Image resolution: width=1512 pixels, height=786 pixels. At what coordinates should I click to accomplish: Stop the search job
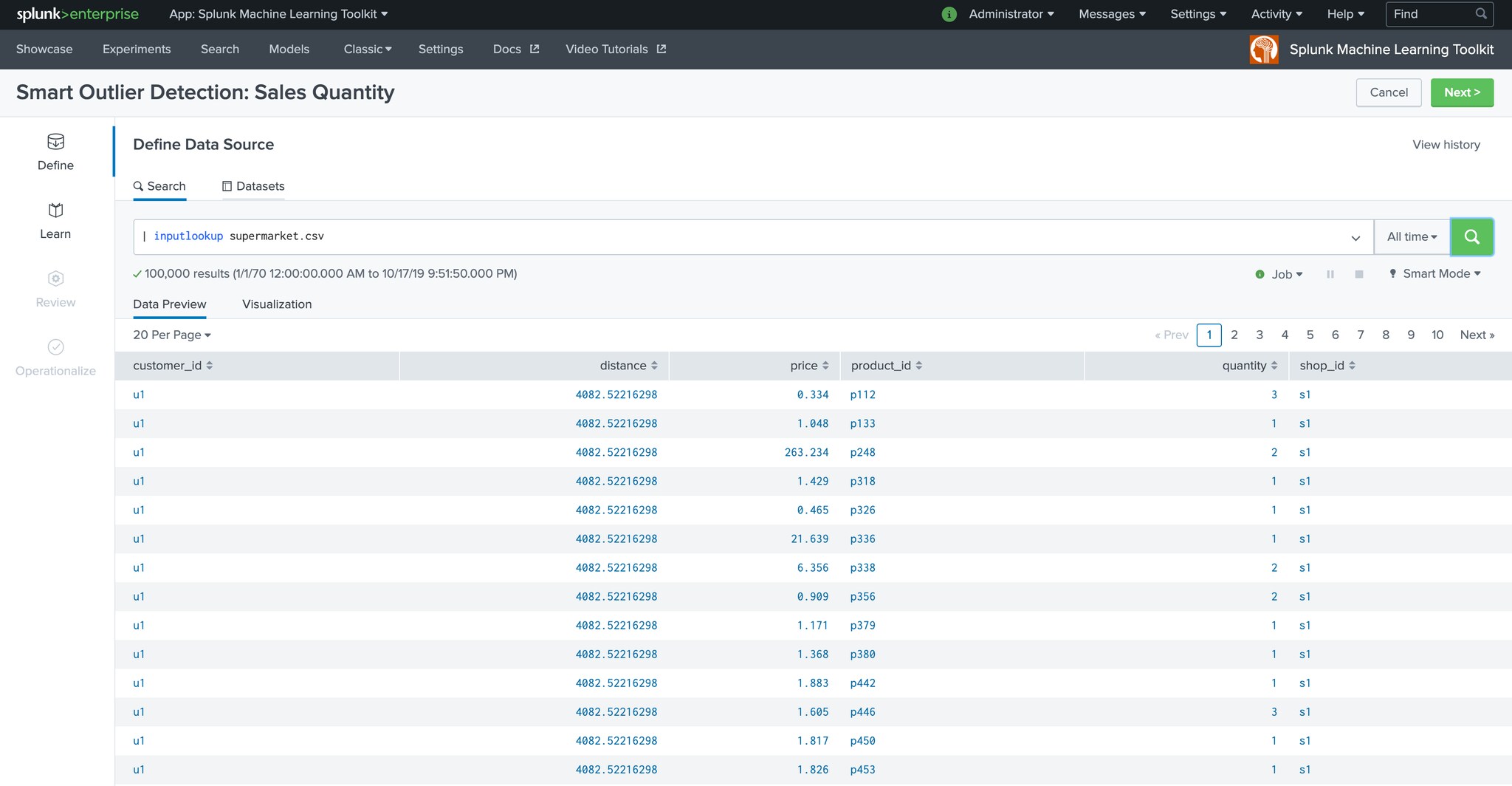tap(1359, 274)
